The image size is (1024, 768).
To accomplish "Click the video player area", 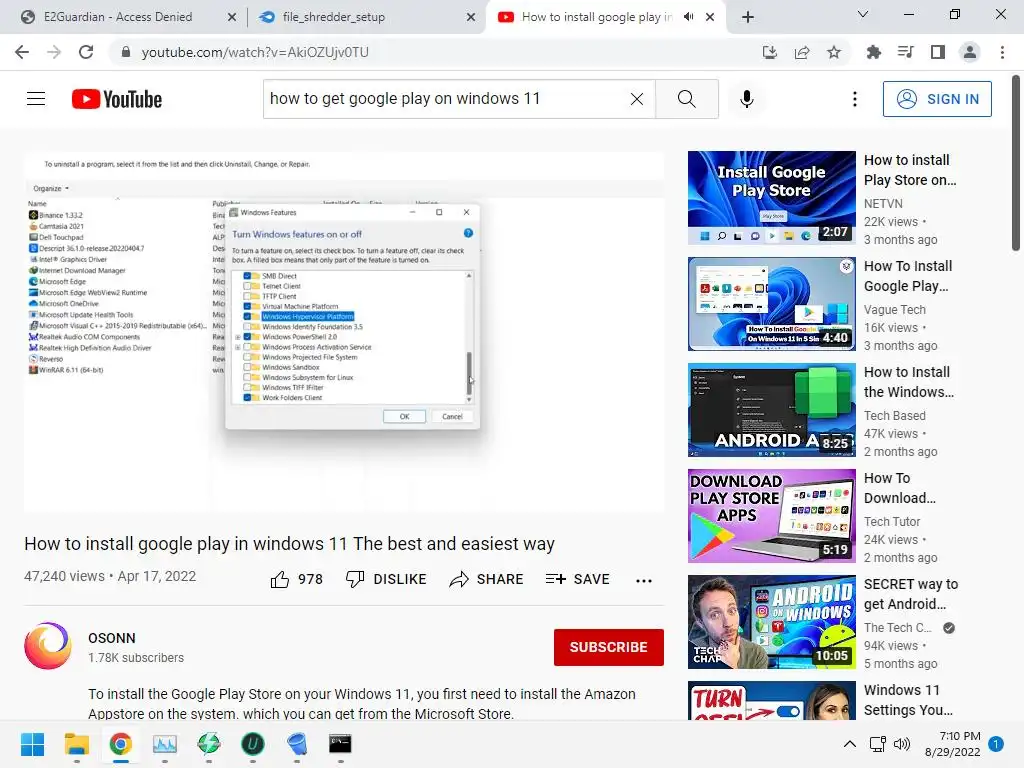I will tap(344, 332).
